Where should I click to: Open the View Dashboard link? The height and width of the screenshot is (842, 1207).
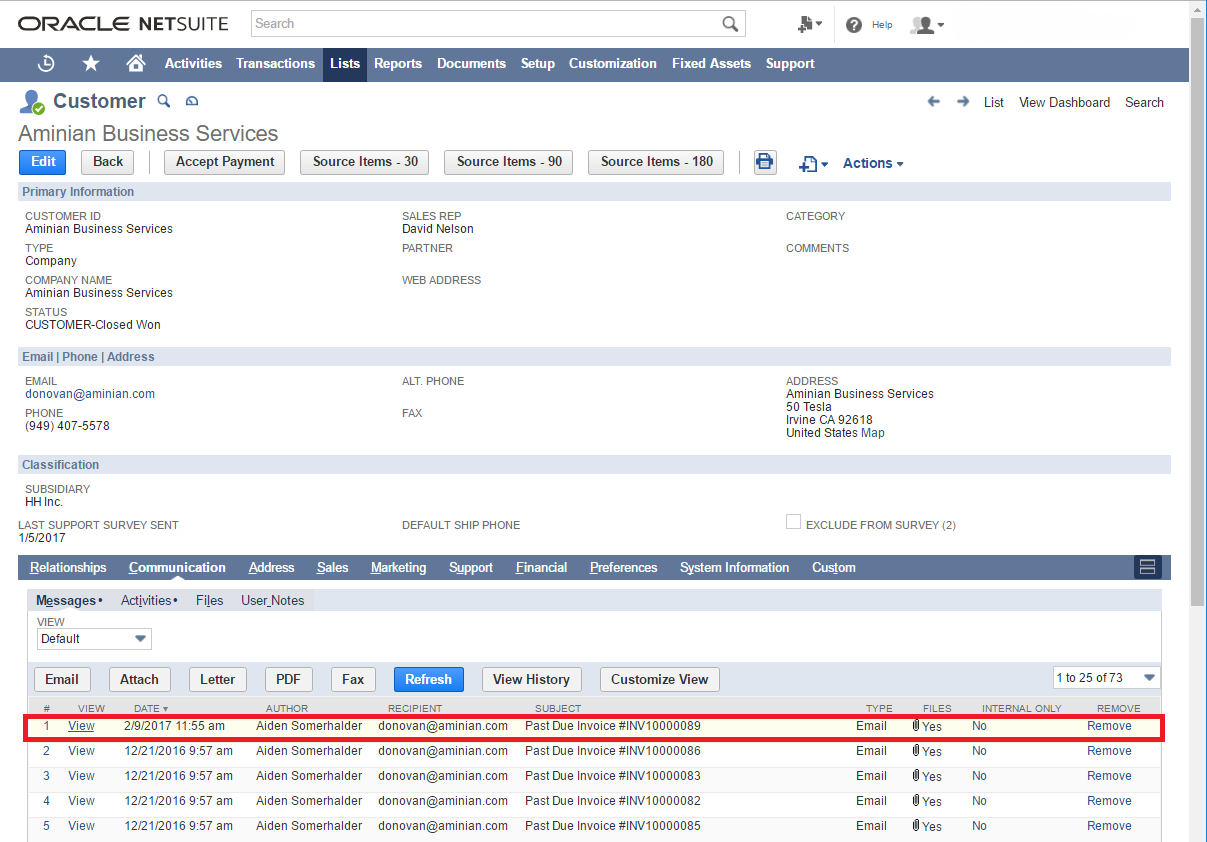tap(1064, 102)
